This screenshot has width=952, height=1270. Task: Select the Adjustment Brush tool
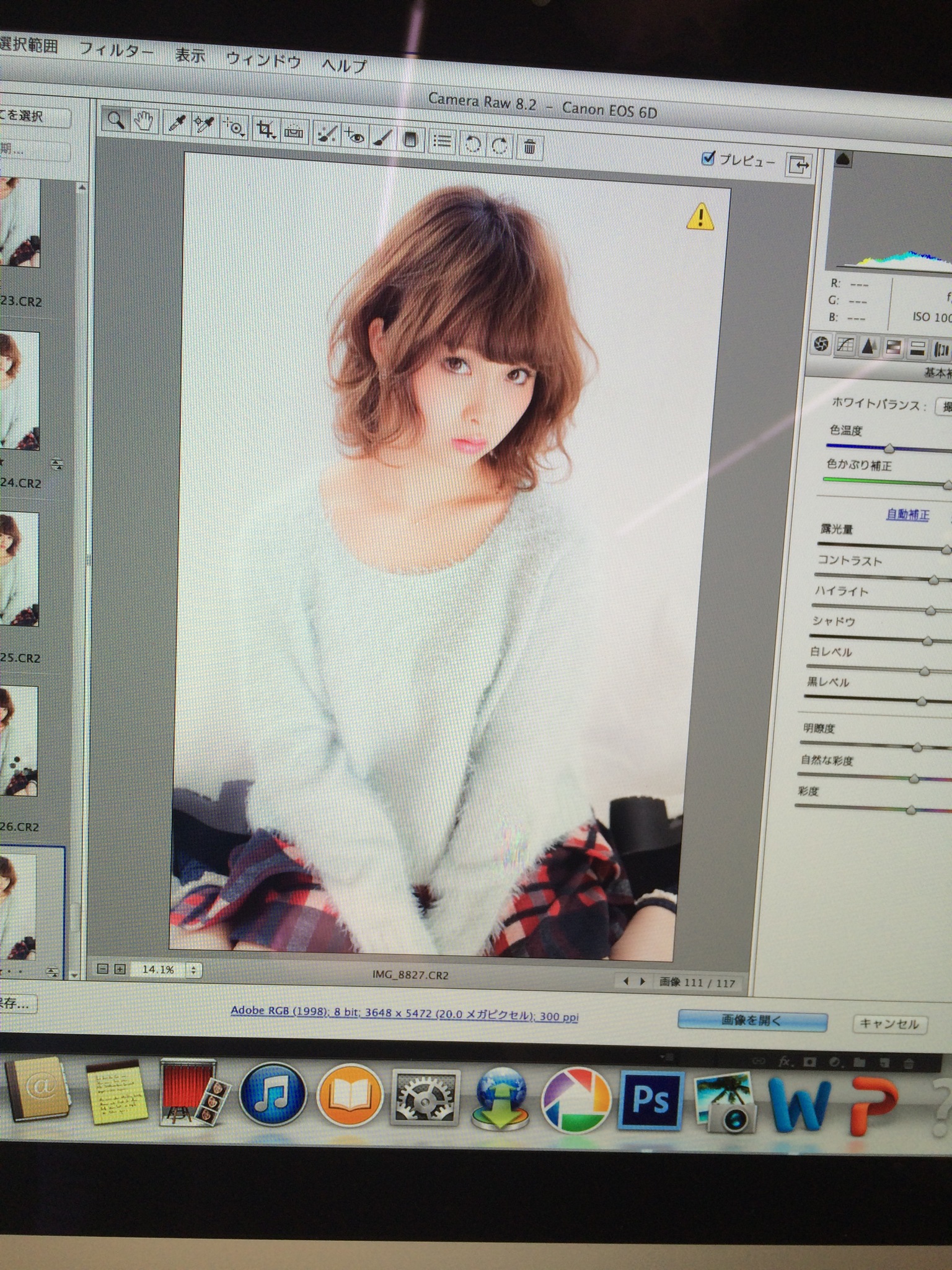[x=382, y=138]
